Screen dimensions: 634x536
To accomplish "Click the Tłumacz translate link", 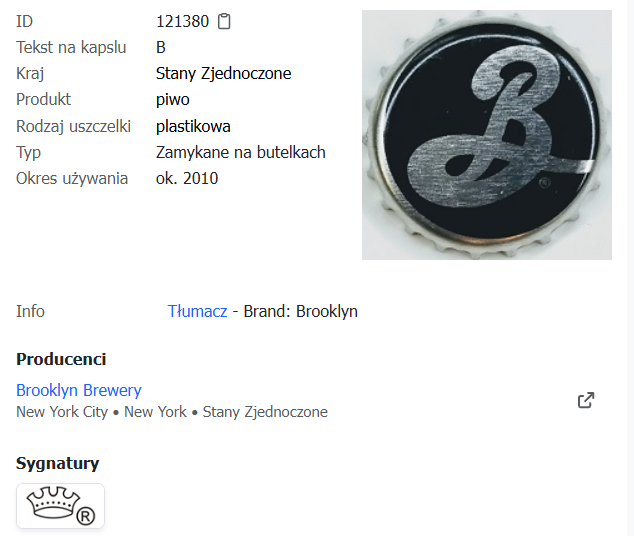I will [197, 311].
